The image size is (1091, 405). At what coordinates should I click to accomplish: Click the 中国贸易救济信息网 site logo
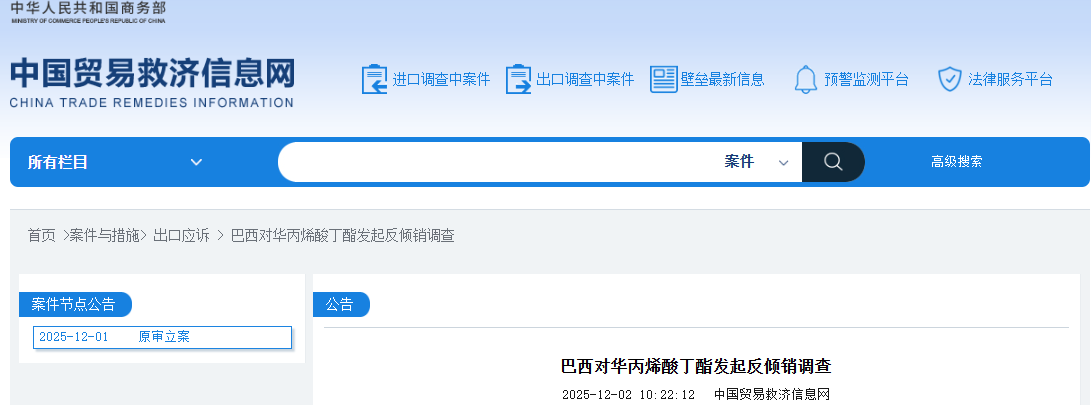click(x=152, y=82)
